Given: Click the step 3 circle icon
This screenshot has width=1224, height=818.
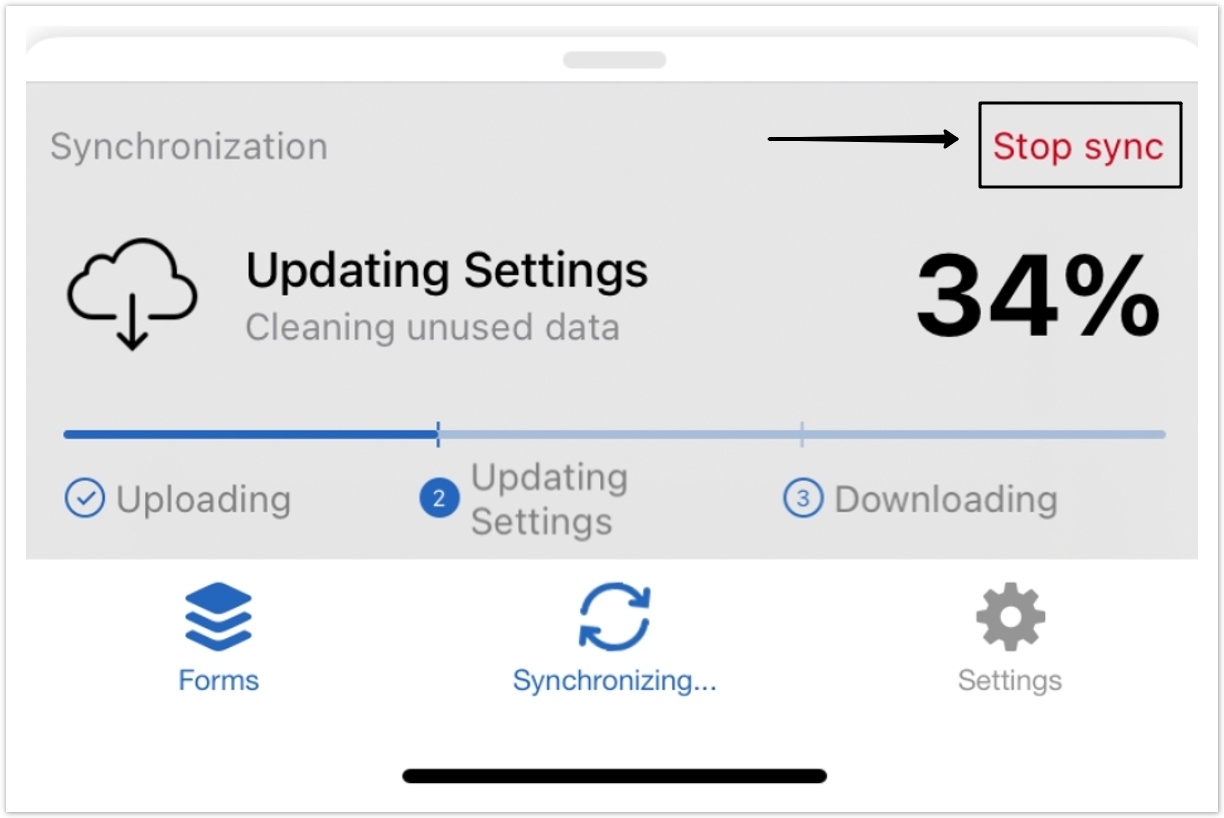Looking at the screenshot, I should coord(802,498).
